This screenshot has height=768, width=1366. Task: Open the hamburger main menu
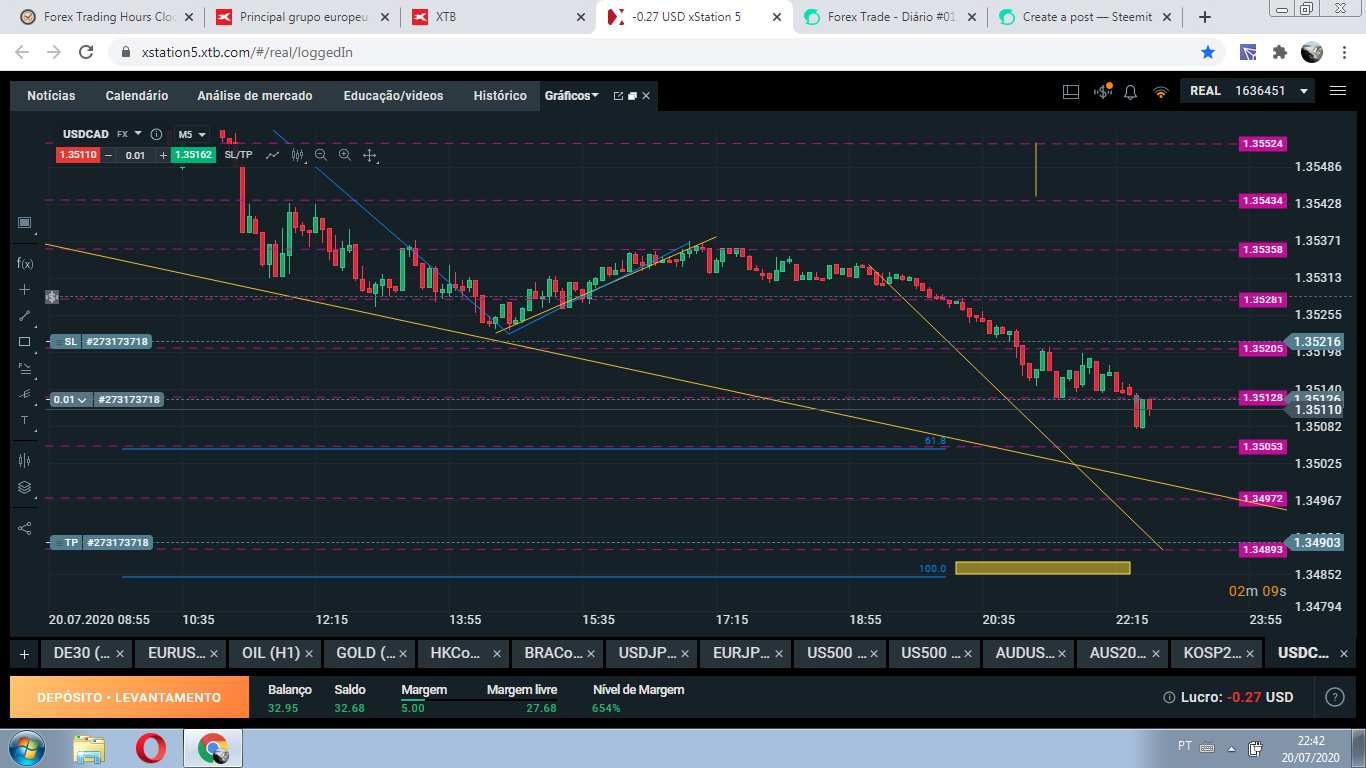[1338, 91]
